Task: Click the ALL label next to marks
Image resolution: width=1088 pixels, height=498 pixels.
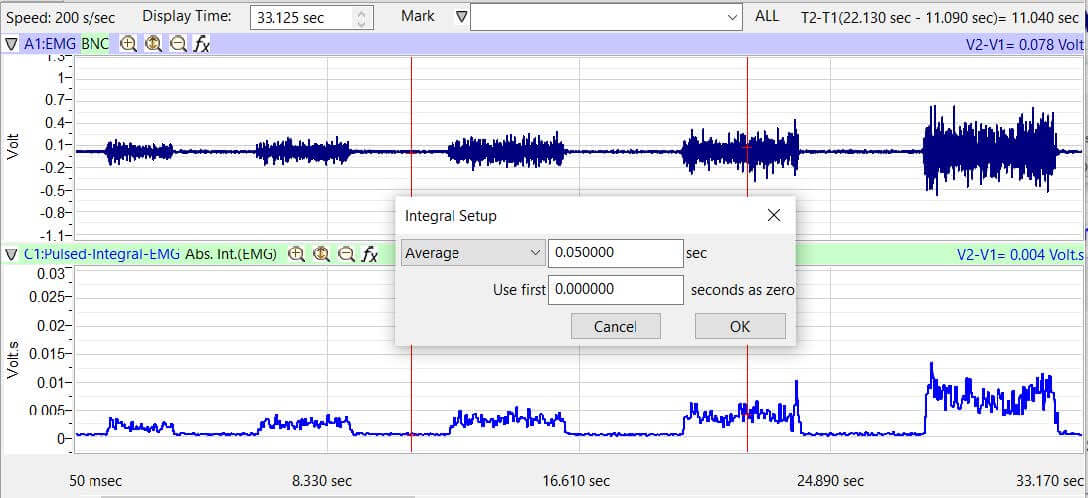Action: click(x=767, y=17)
